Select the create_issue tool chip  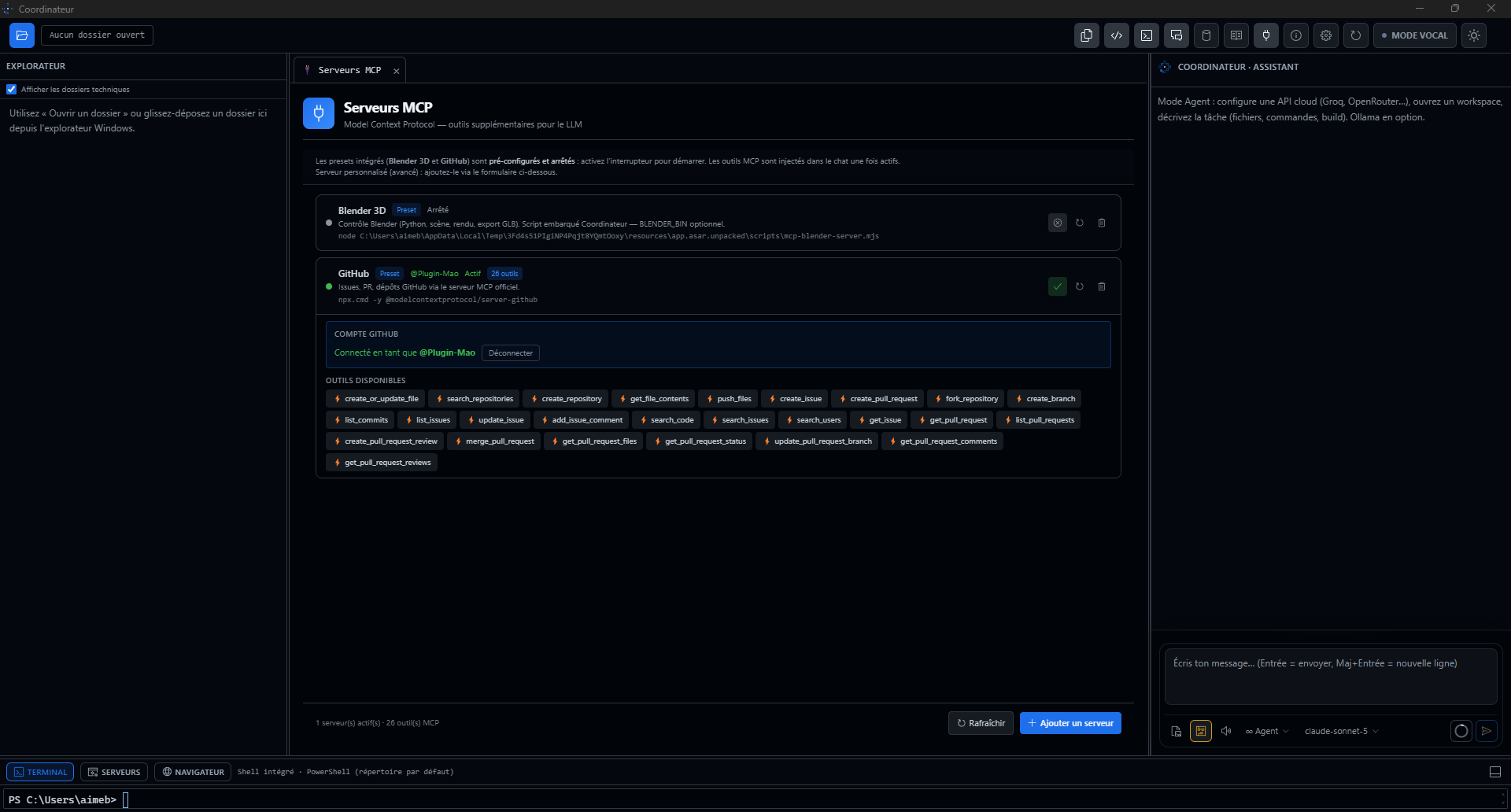[x=795, y=399]
